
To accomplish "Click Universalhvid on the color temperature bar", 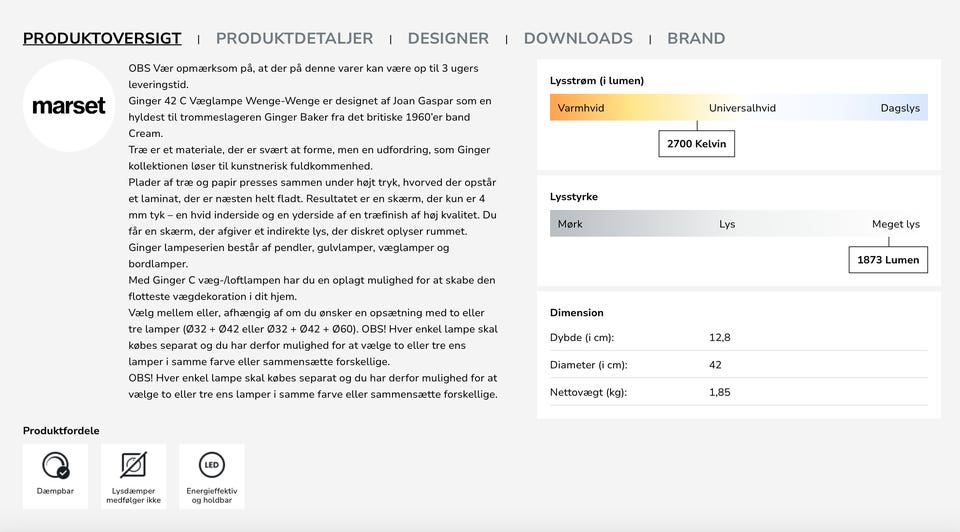I will pyautogui.click(x=742, y=108).
